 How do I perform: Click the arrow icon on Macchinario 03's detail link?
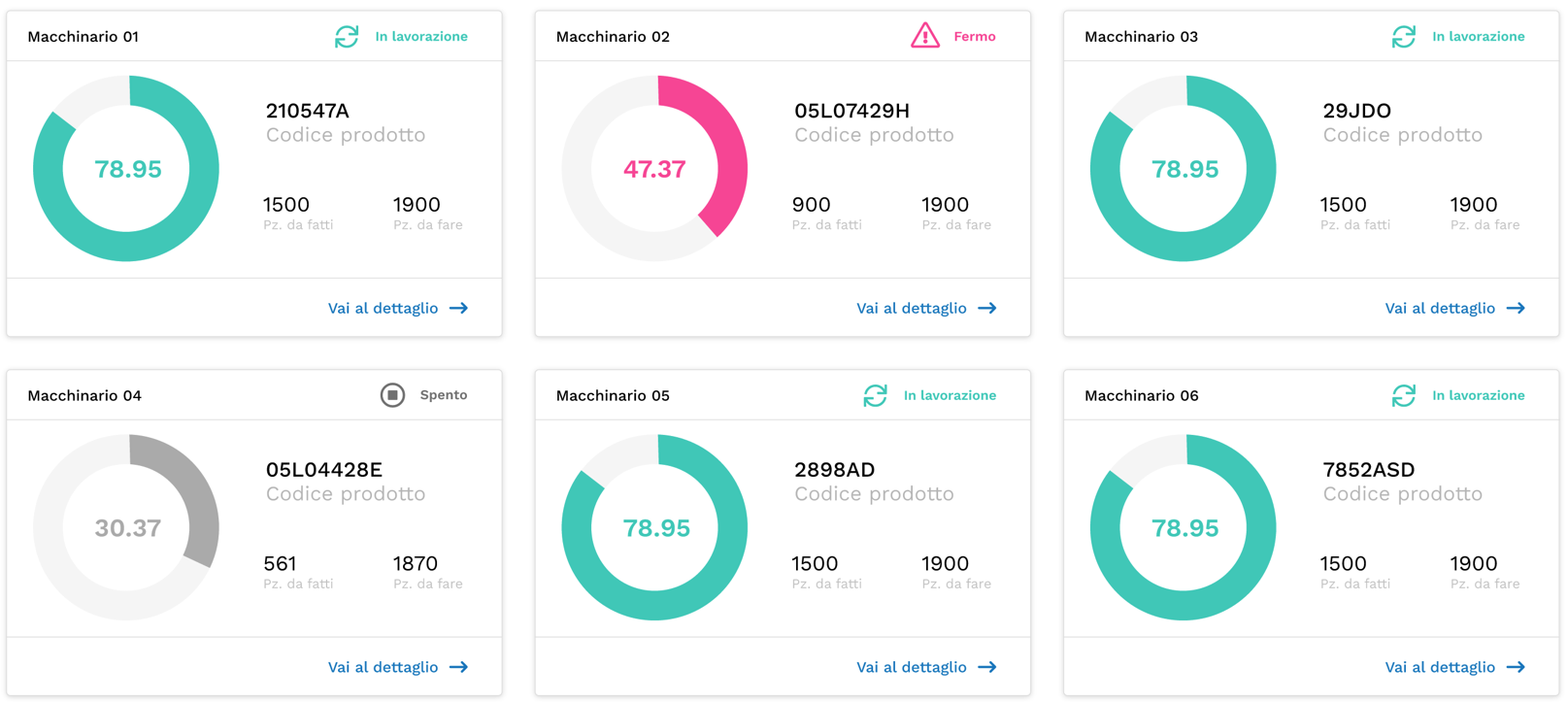pyautogui.click(x=1516, y=309)
